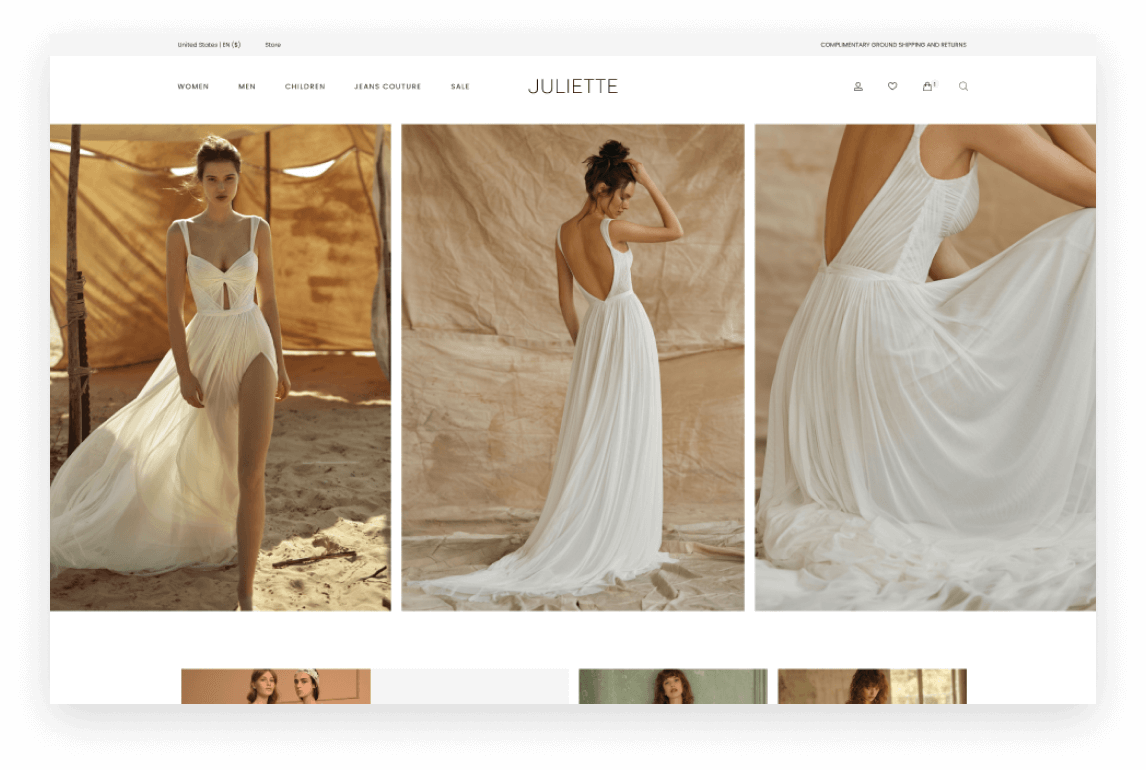1146x770 pixels.
Task: Click the search magnifier icon
Action: 963,87
